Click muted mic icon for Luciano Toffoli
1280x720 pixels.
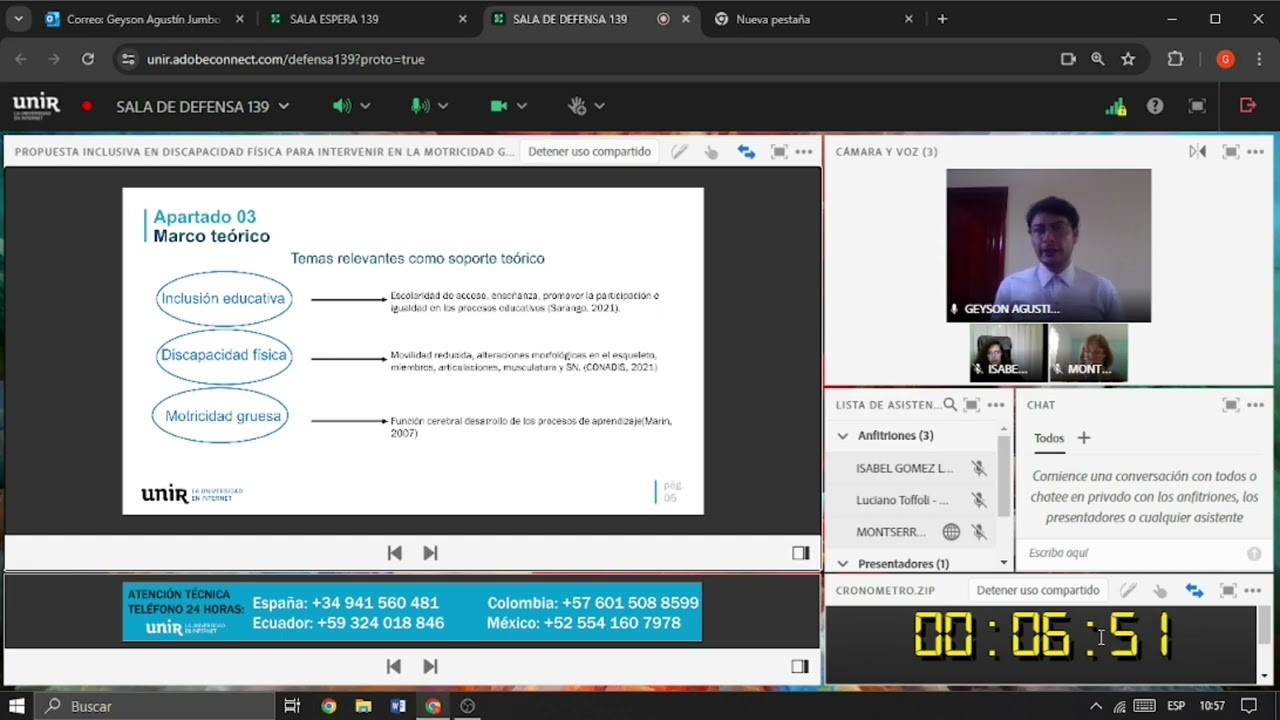pyautogui.click(x=979, y=500)
